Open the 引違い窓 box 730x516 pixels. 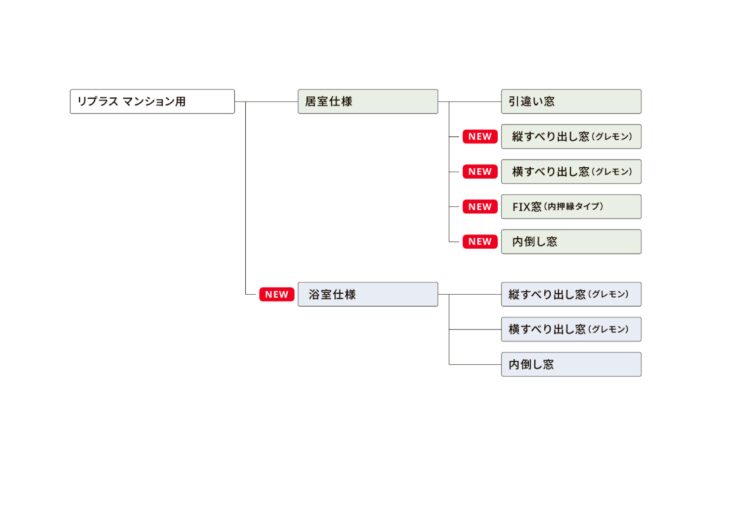pos(570,101)
